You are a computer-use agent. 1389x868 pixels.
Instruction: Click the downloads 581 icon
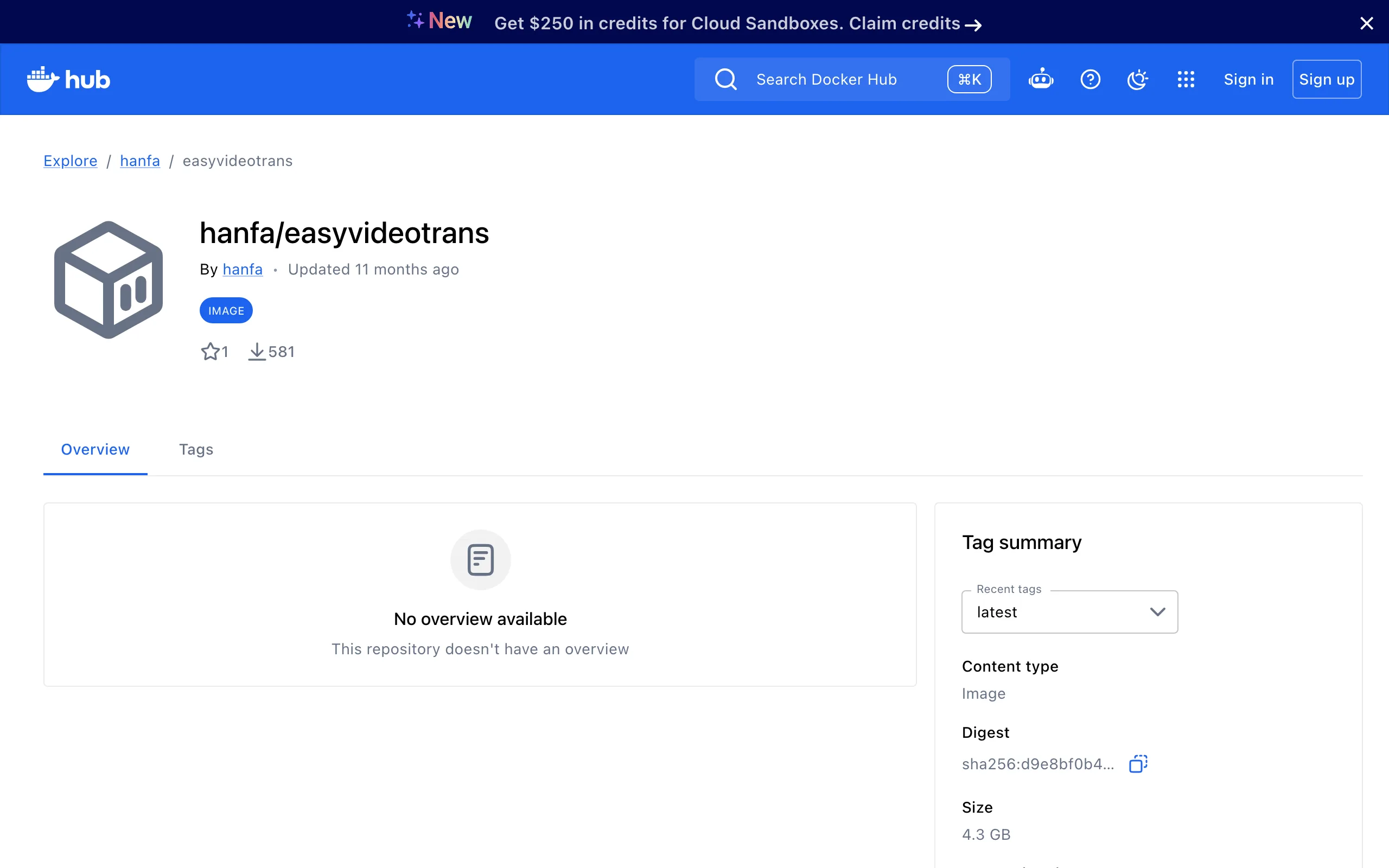click(257, 352)
